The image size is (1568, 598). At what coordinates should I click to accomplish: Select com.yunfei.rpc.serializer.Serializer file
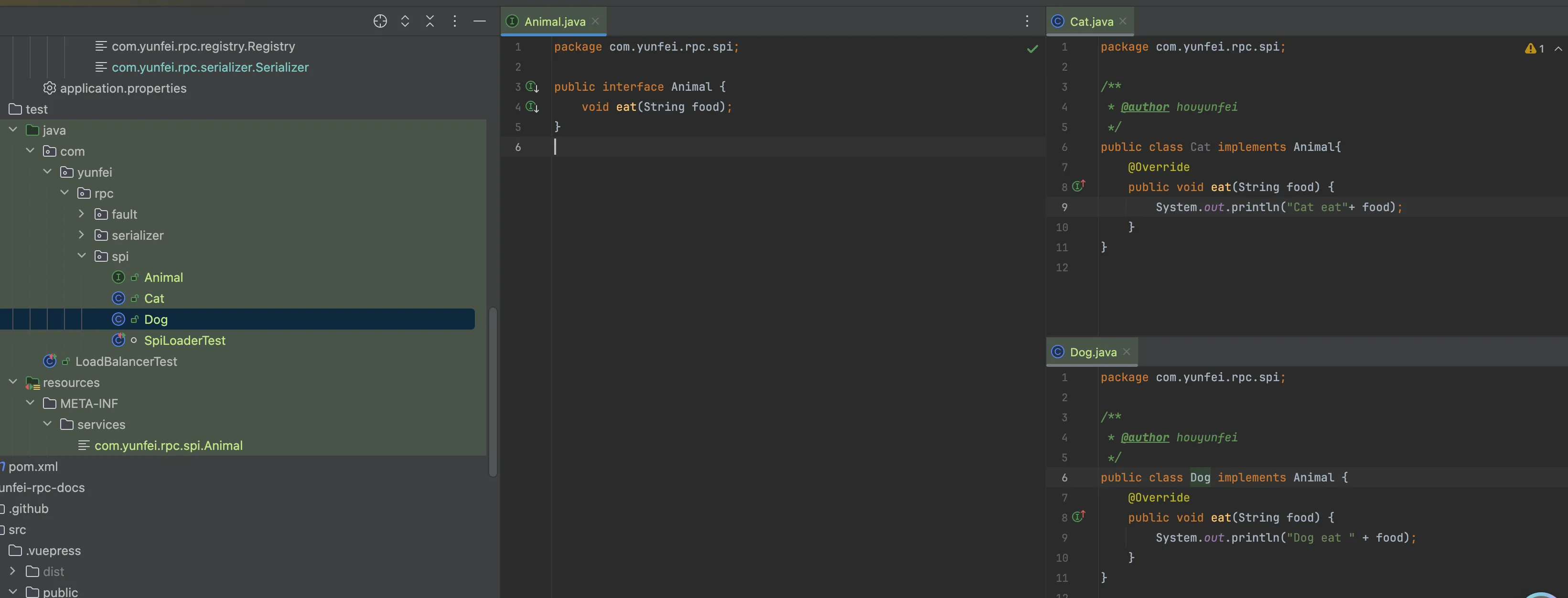tap(210, 67)
